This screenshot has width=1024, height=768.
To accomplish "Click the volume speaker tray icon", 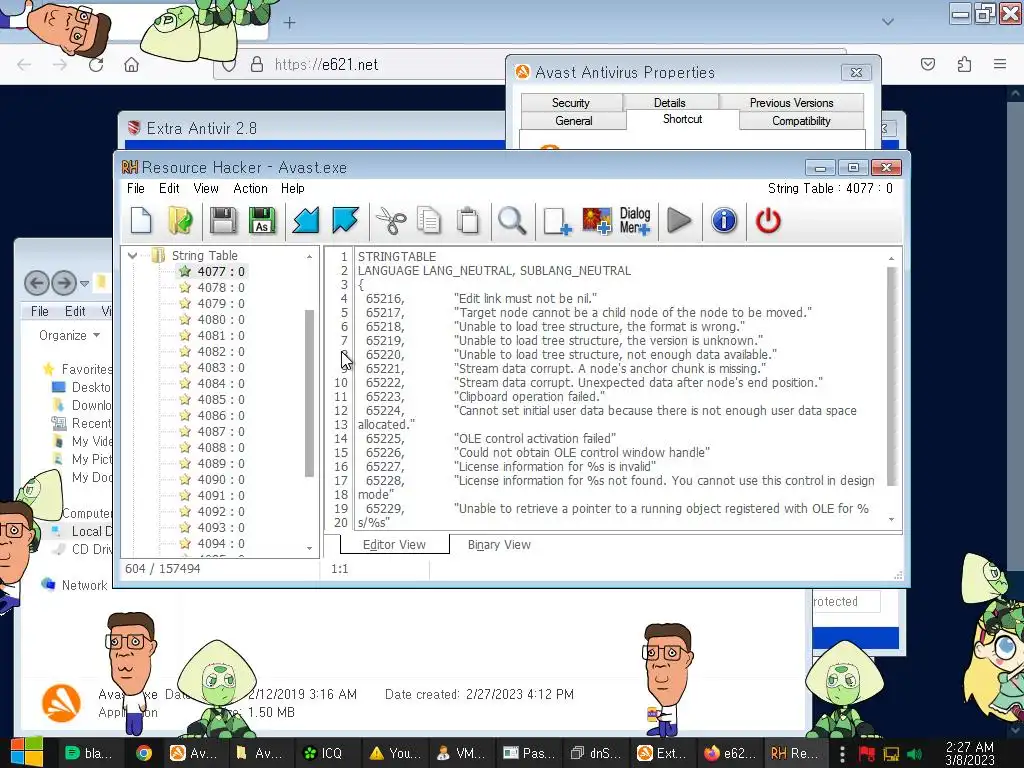I will [x=914, y=754].
